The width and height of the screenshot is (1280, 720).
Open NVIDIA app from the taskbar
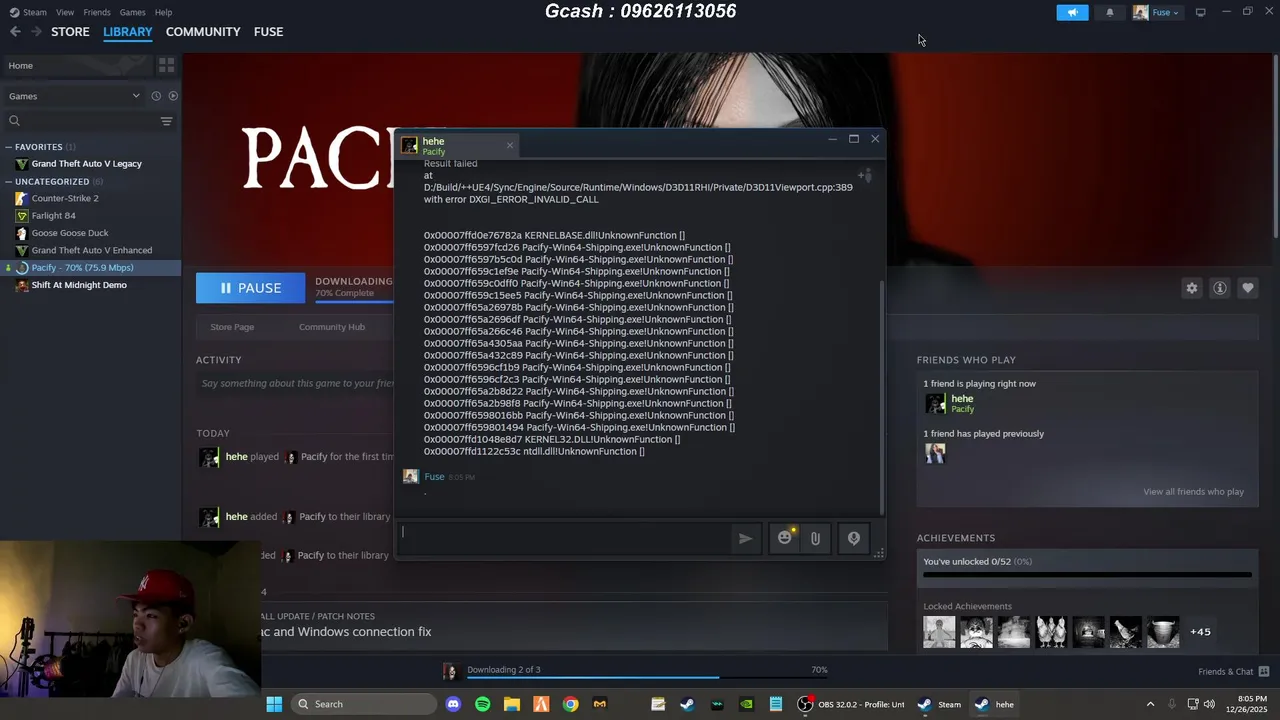pyautogui.click(x=746, y=704)
